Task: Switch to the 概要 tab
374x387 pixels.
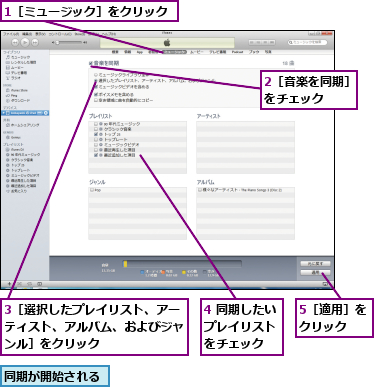Action: (115, 52)
